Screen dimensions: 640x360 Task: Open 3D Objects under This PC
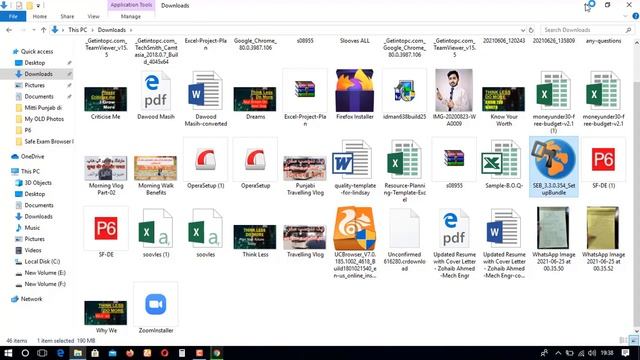(x=38, y=183)
